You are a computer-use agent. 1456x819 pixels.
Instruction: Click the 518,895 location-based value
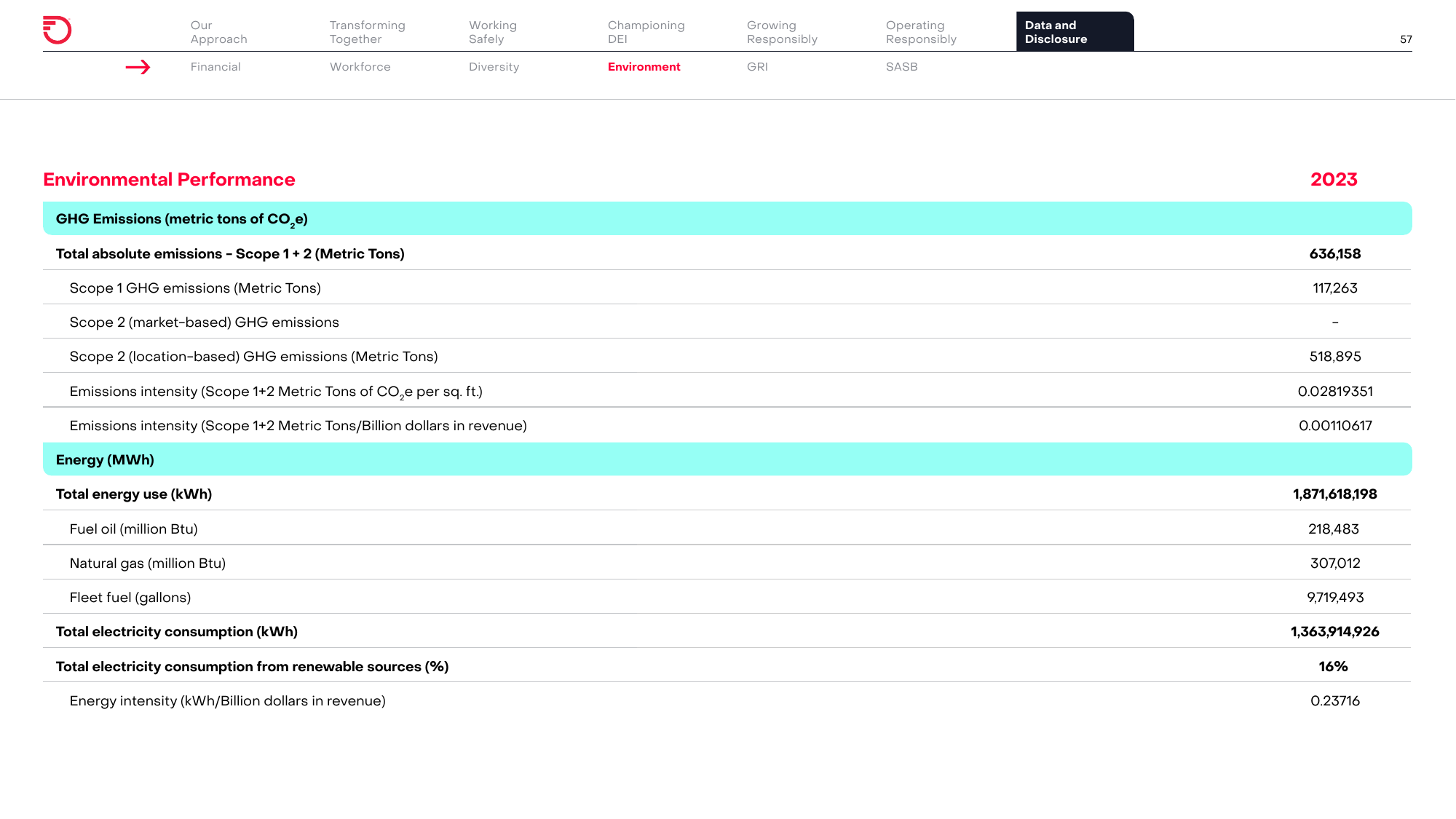click(x=1334, y=357)
